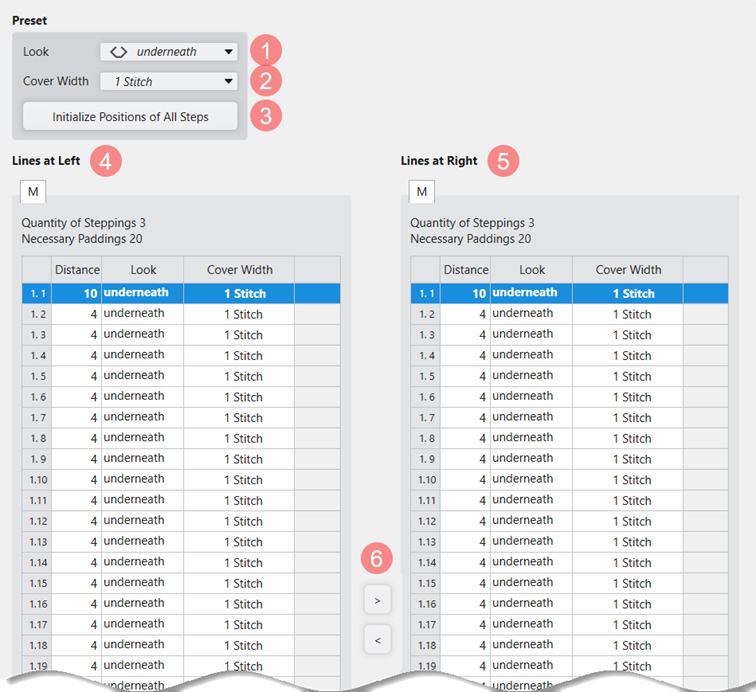The height and width of the screenshot is (692, 756).
Task: Click the left arrow copy button
Action: [x=377, y=638]
